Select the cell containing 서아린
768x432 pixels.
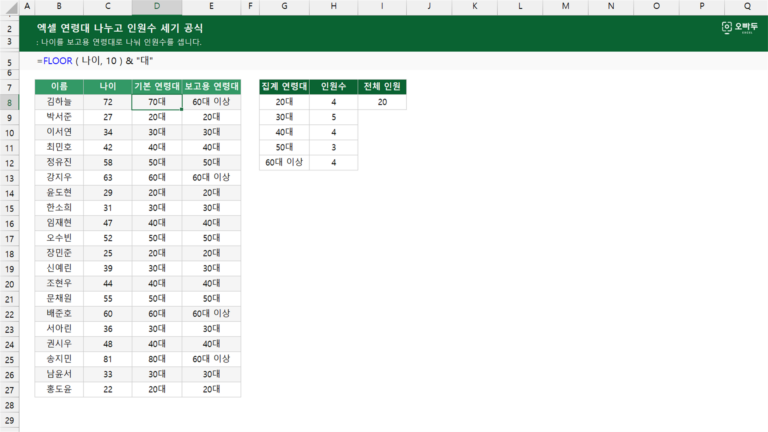click(x=59, y=329)
